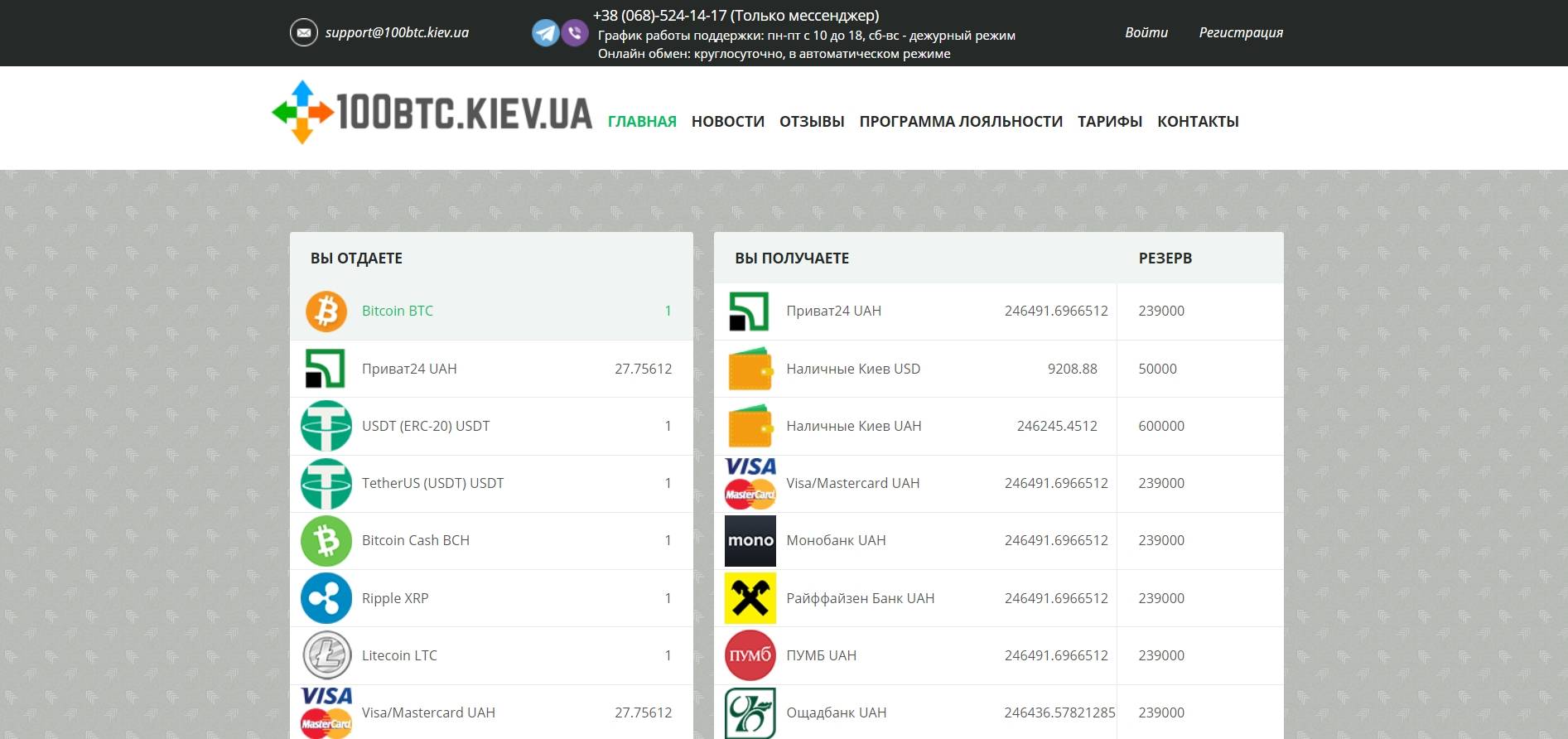The image size is (1568, 739).
Task: Choose Ощадбанк UAH label
Action: (837, 712)
